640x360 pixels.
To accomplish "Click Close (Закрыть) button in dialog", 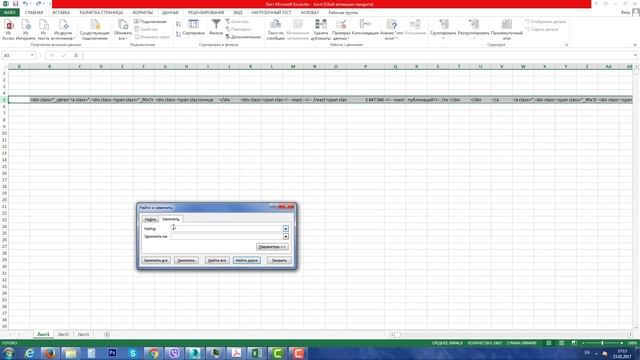I will pyautogui.click(x=279, y=260).
